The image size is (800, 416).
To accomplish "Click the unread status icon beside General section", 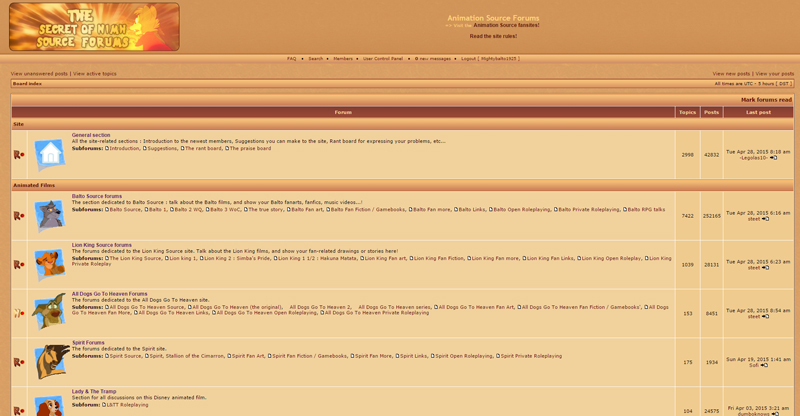I will tap(19, 154).
